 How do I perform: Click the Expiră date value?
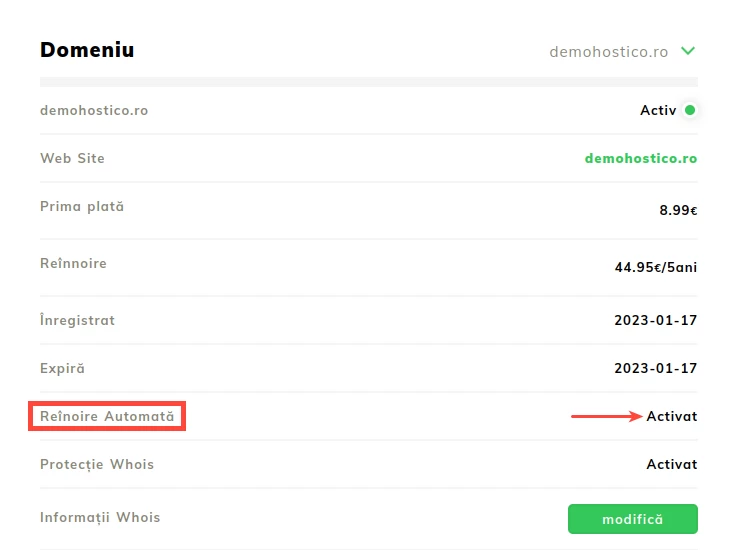(655, 368)
